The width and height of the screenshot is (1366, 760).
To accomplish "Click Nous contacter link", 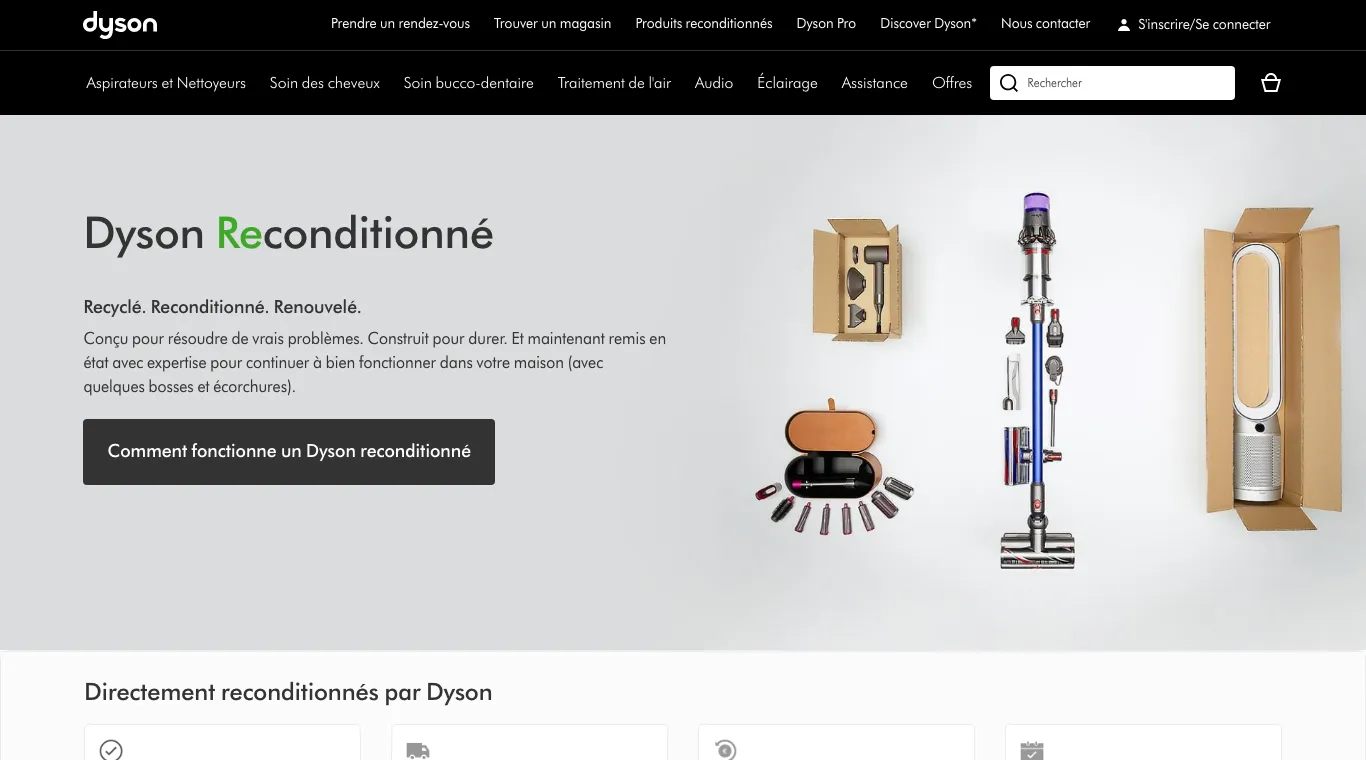I will (x=1046, y=24).
